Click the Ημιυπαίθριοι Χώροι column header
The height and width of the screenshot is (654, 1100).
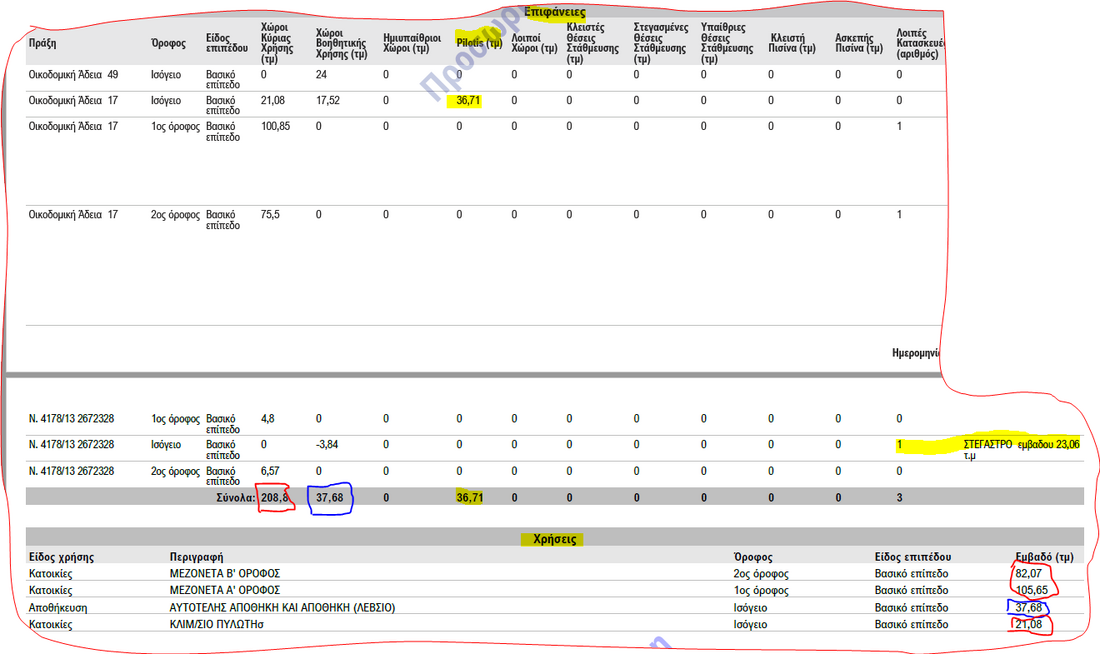(408, 41)
